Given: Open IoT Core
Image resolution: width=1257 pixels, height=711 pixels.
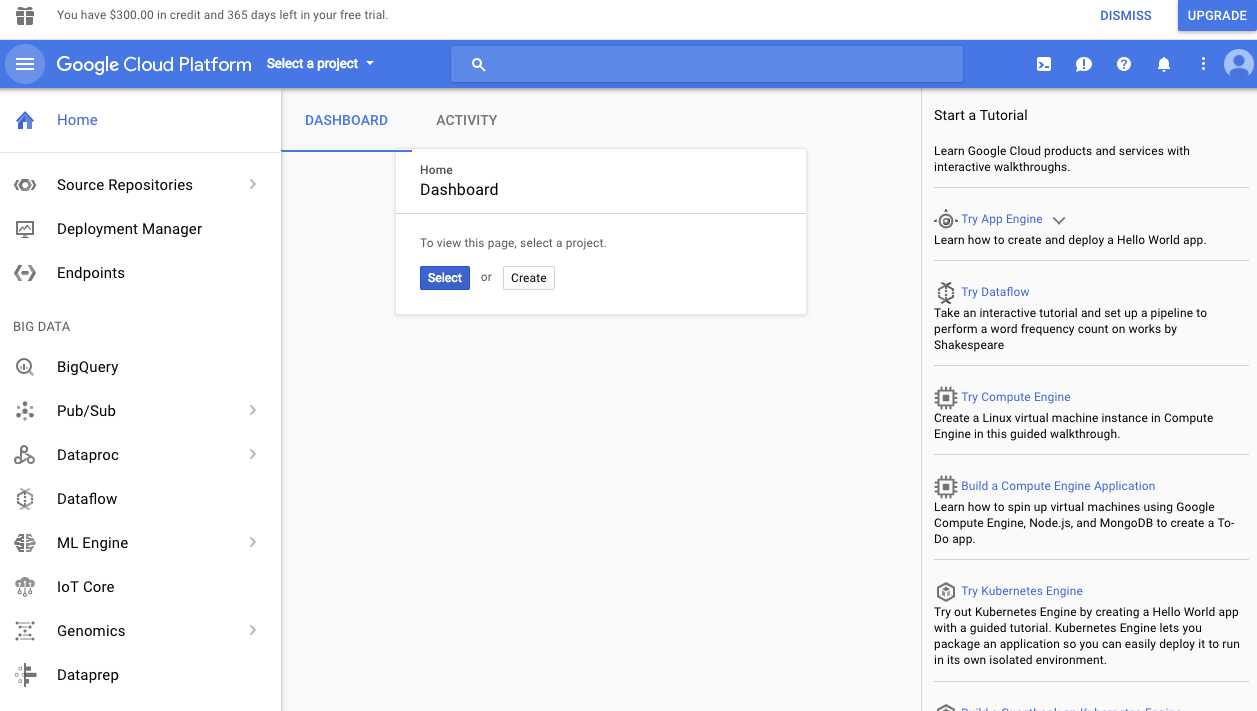Looking at the screenshot, I should [85, 587].
